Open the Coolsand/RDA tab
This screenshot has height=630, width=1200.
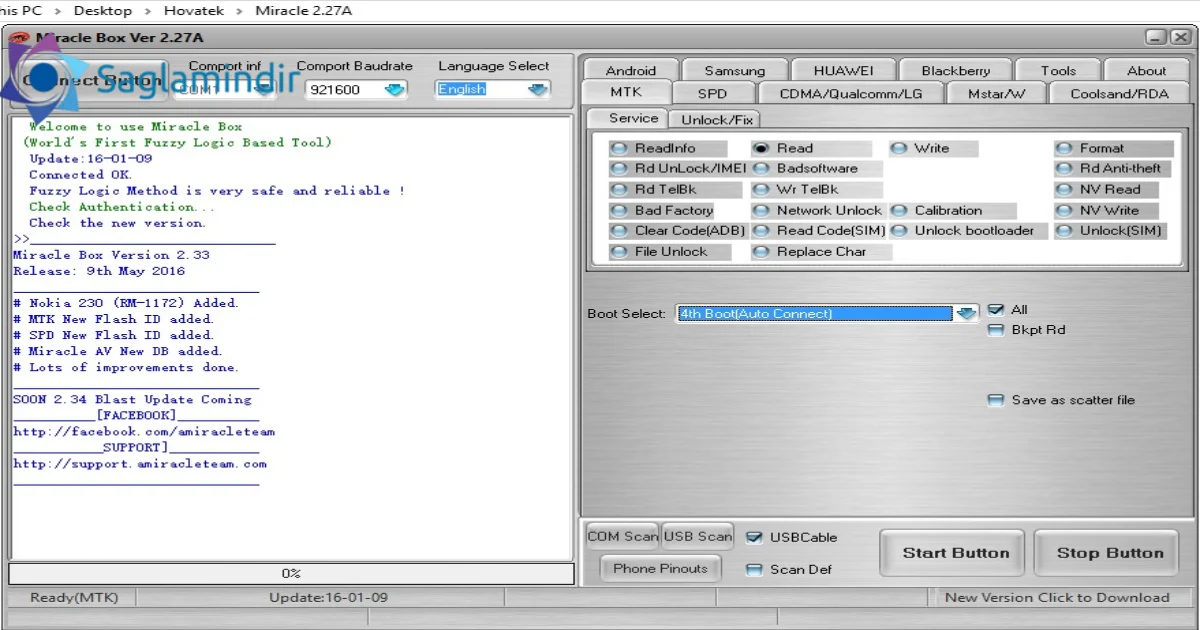[x=1118, y=93]
